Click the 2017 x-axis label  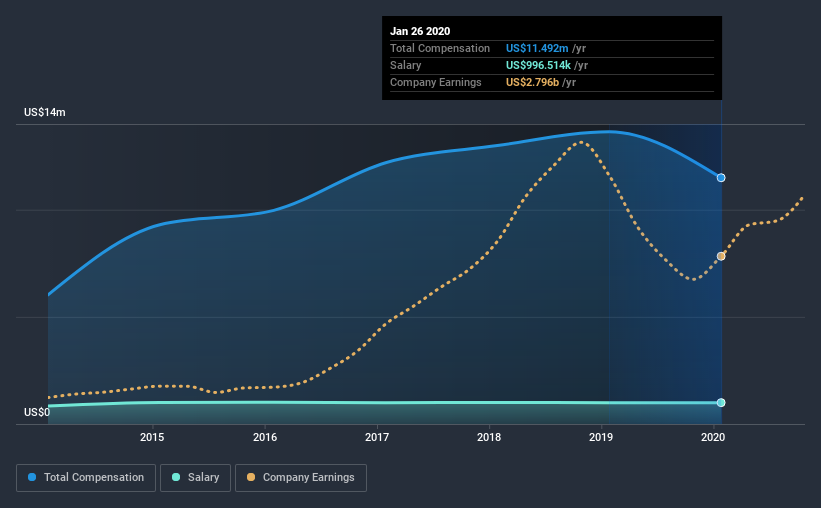(377, 437)
